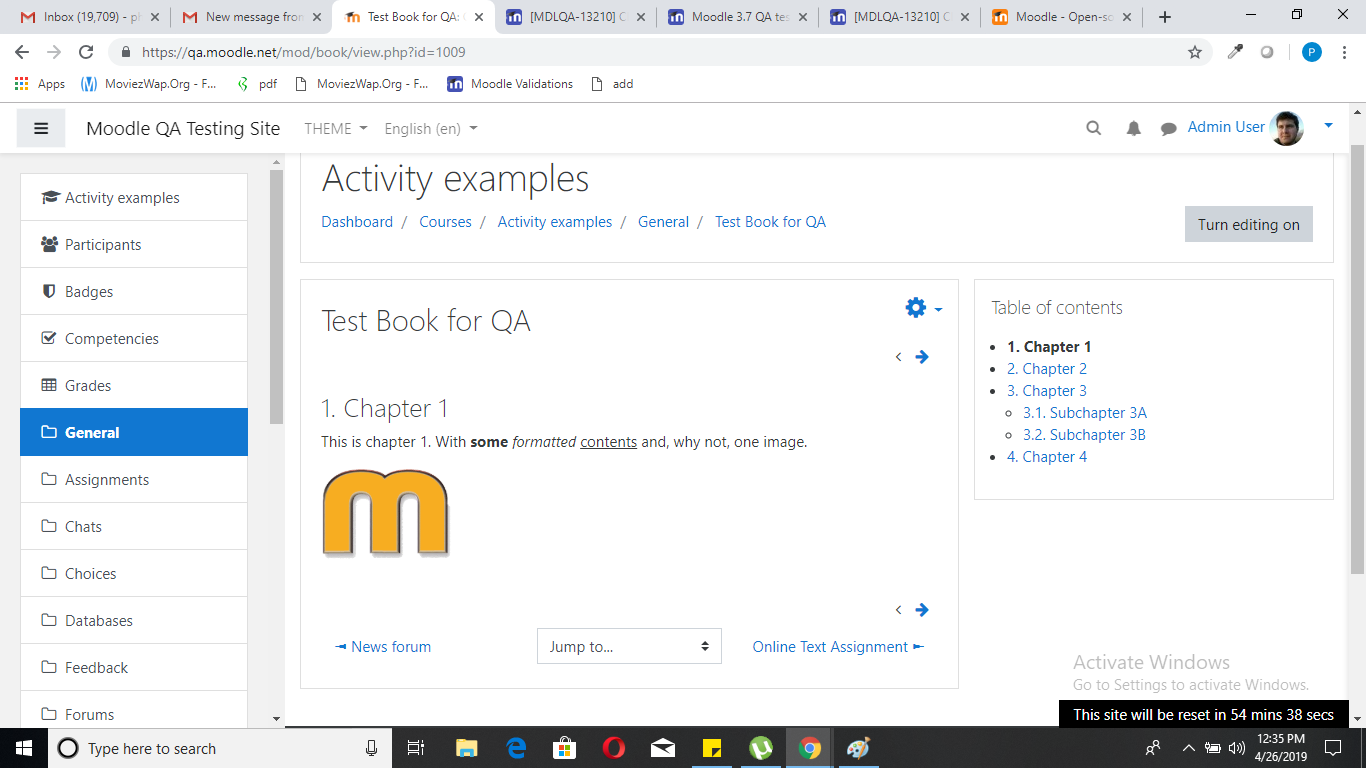This screenshot has height=768, width=1366.
Task: Click the browser address bar URL
Action: click(304, 52)
